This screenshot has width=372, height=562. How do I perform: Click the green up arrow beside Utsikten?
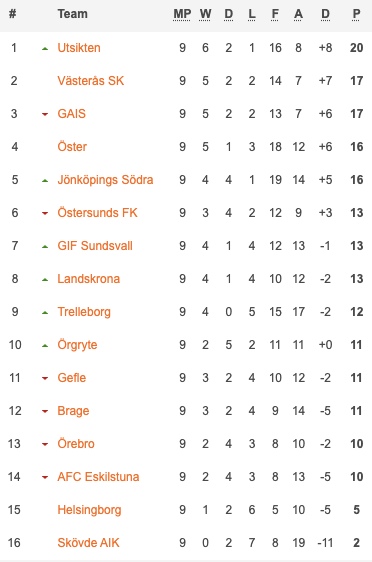click(45, 48)
